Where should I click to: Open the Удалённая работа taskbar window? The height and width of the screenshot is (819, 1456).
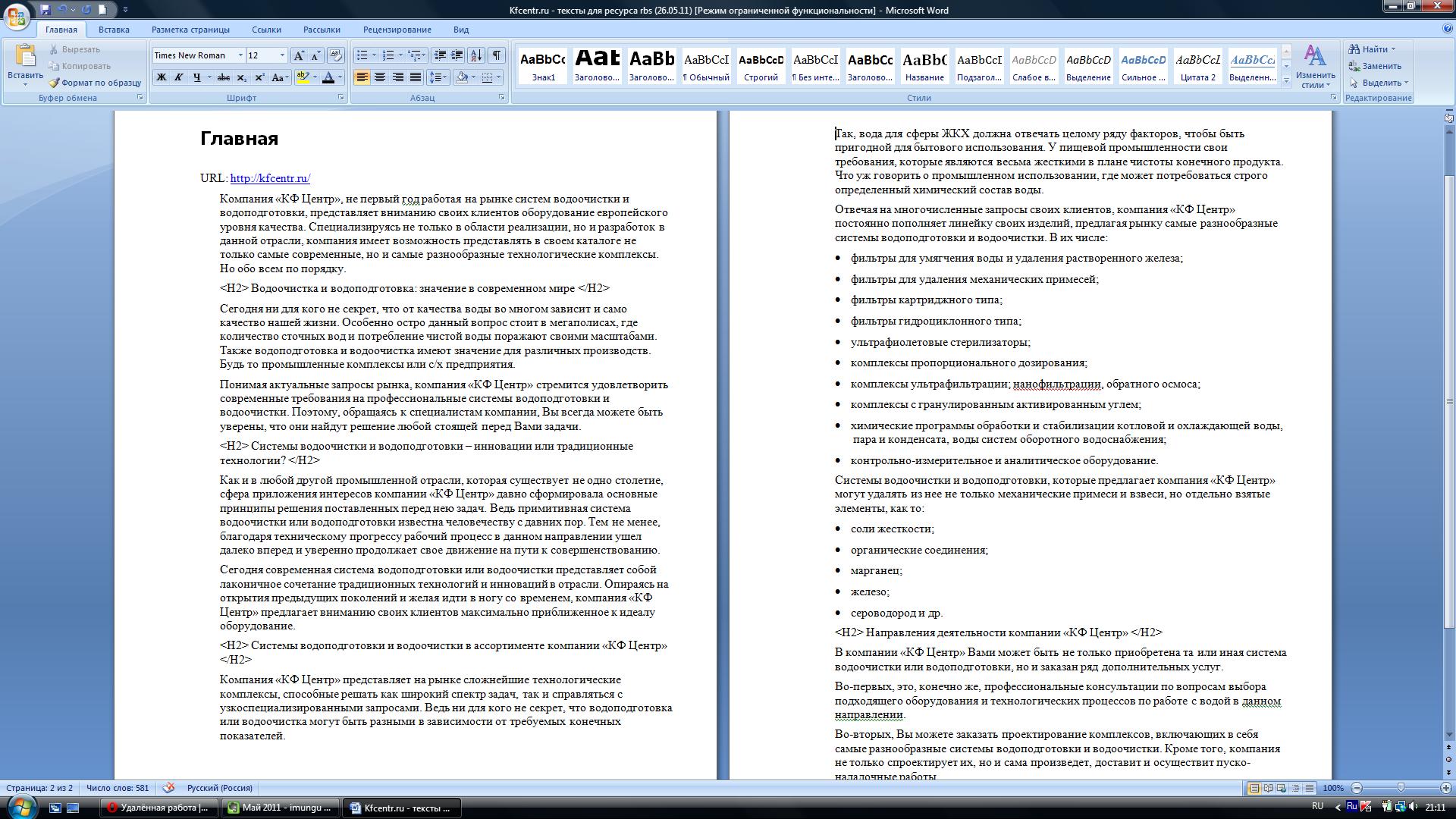(x=158, y=808)
